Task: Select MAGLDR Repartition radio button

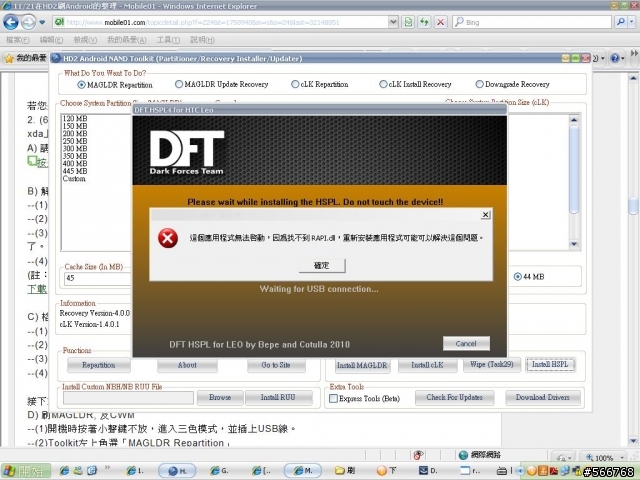Action: [81, 84]
